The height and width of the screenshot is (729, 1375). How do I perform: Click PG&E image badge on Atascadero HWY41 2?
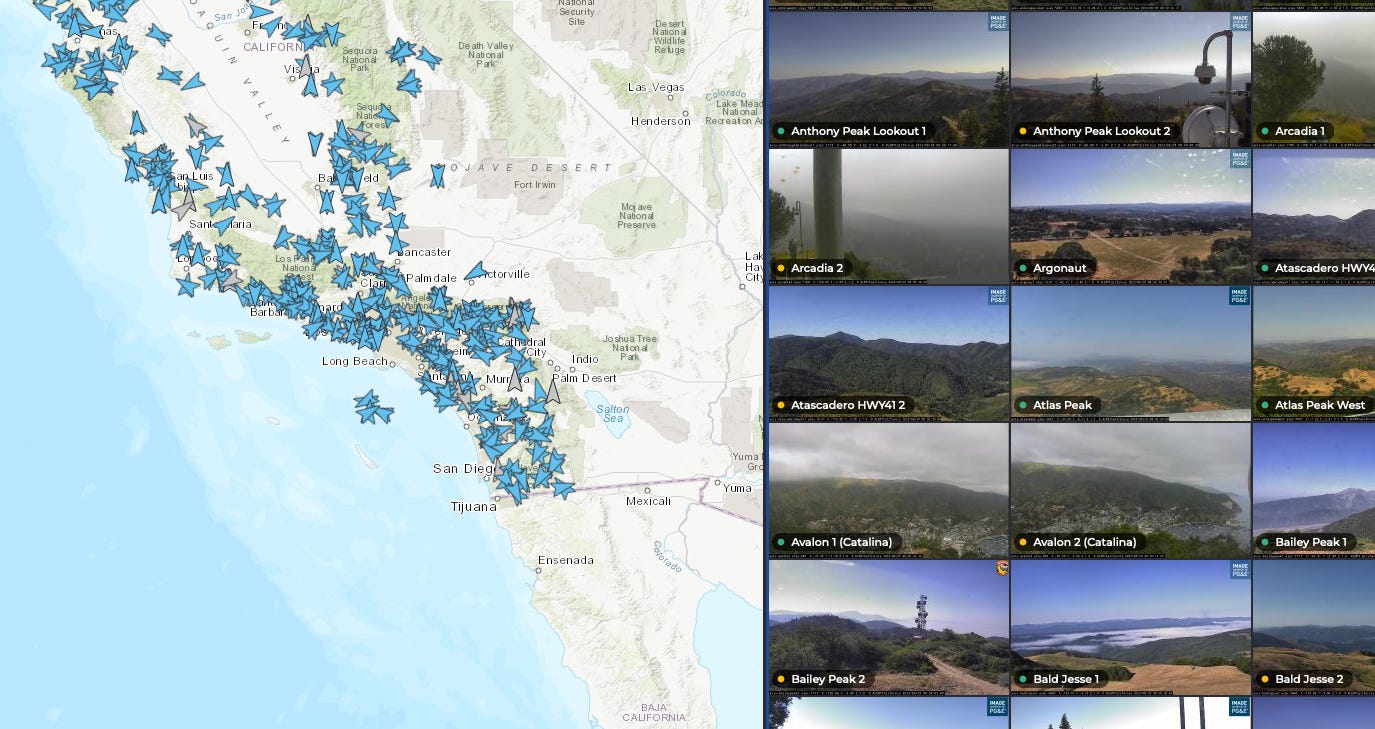coord(997,295)
